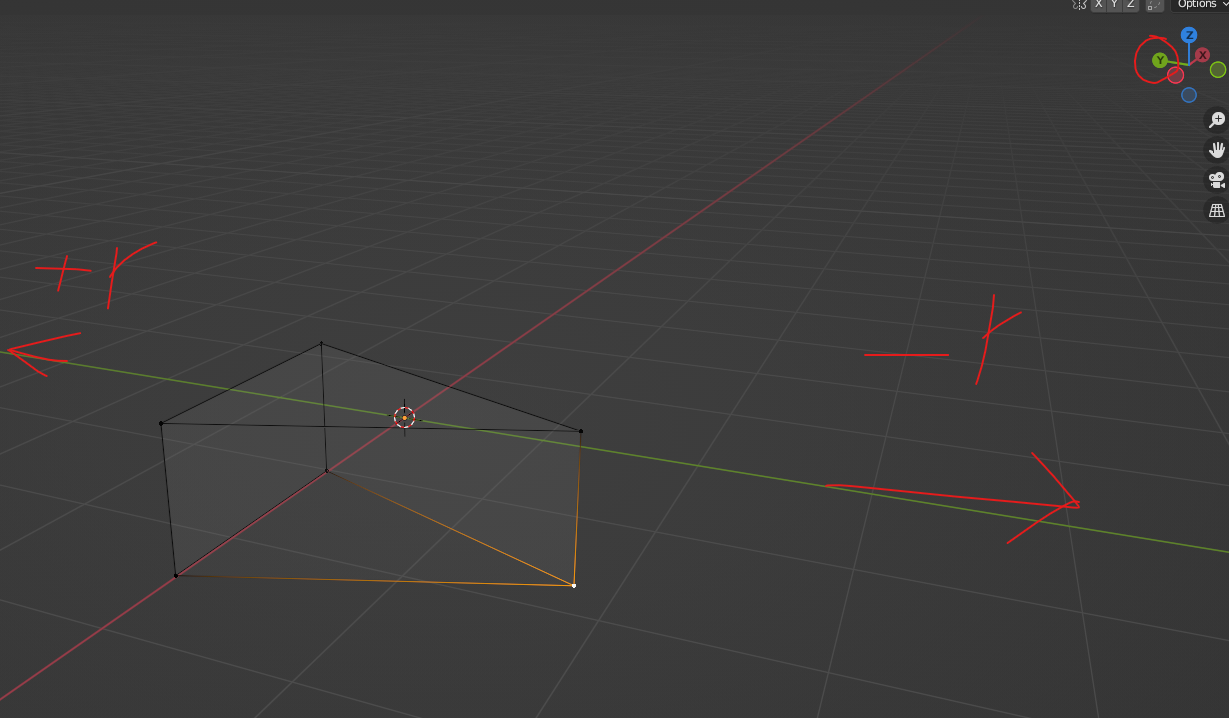The height and width of the screenshot is (718, 1229).
Task: Click the 3D cursor at origin
Action: [404, 418]
